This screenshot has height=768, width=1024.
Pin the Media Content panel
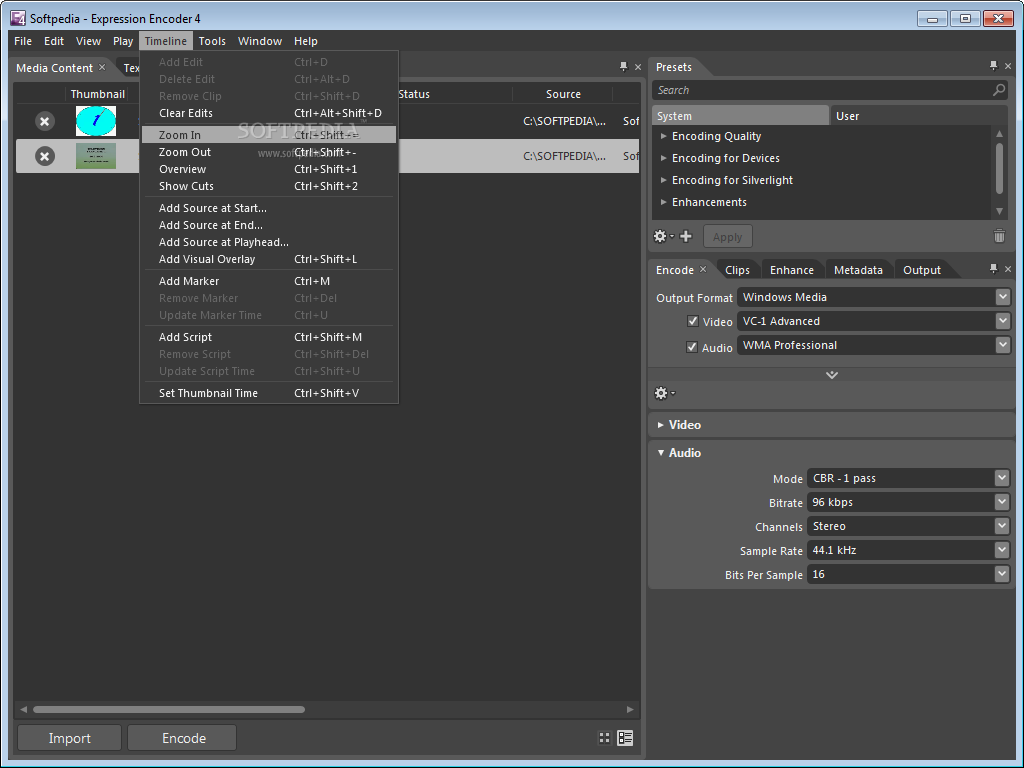(624, 67)
